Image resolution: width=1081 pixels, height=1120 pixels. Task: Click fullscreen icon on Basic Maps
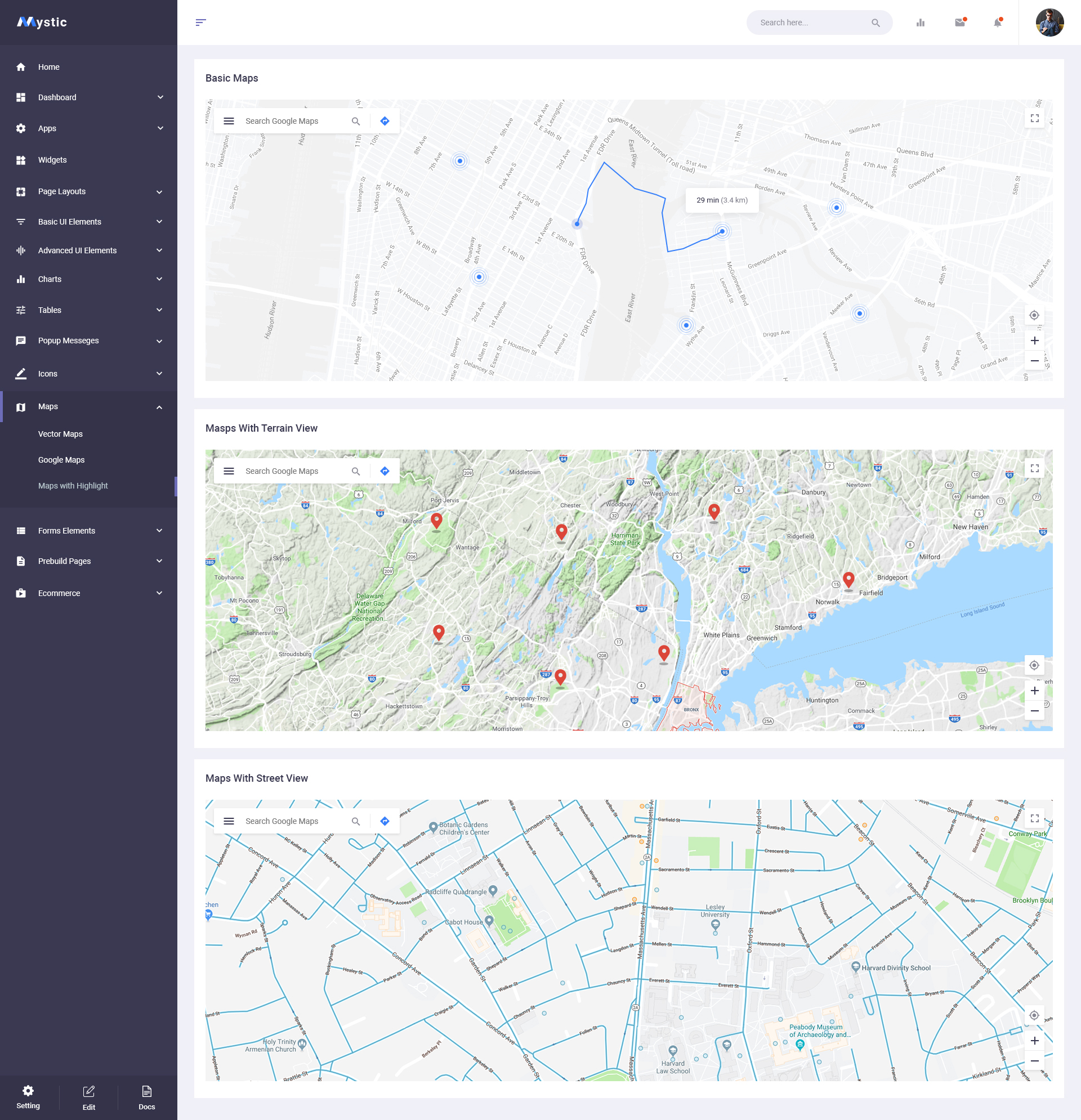coord(1034,118)
